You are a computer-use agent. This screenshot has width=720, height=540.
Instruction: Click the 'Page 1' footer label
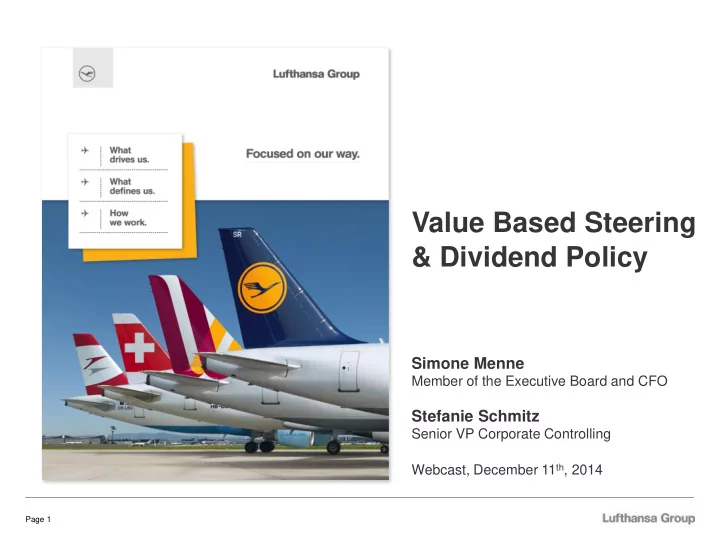coord(38,519)
